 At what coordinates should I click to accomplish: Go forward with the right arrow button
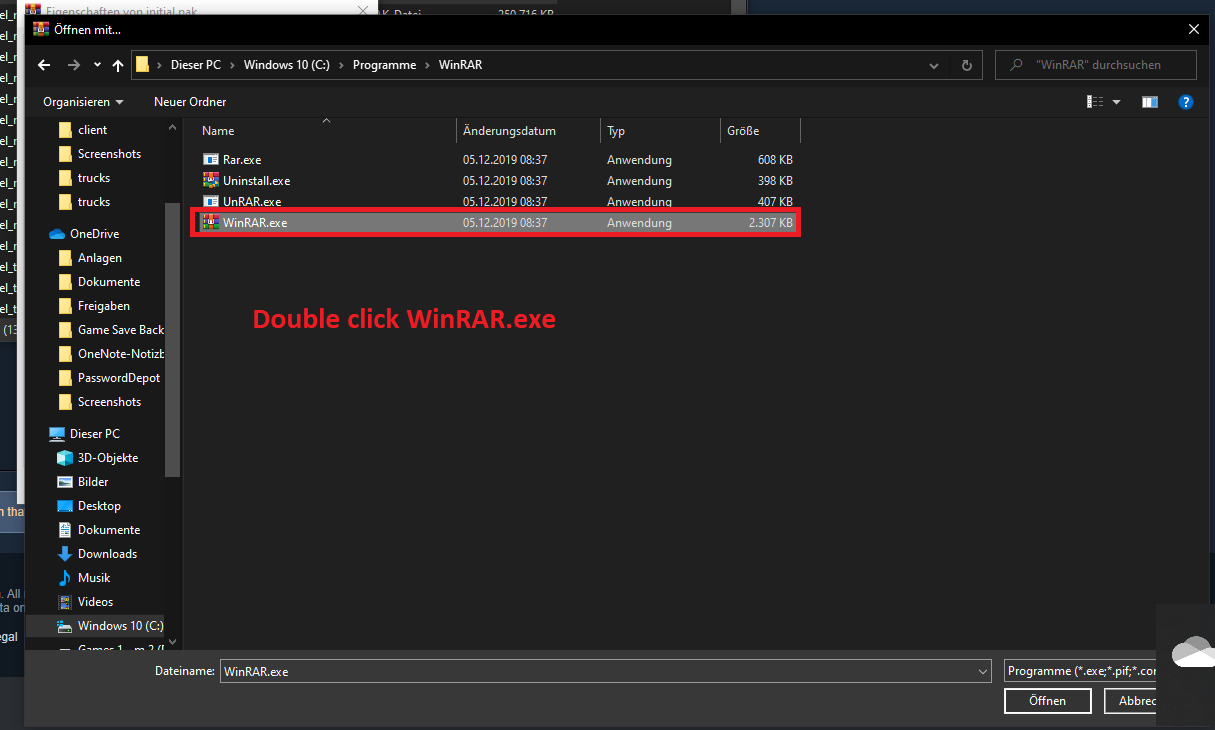[x=73, y=65]
